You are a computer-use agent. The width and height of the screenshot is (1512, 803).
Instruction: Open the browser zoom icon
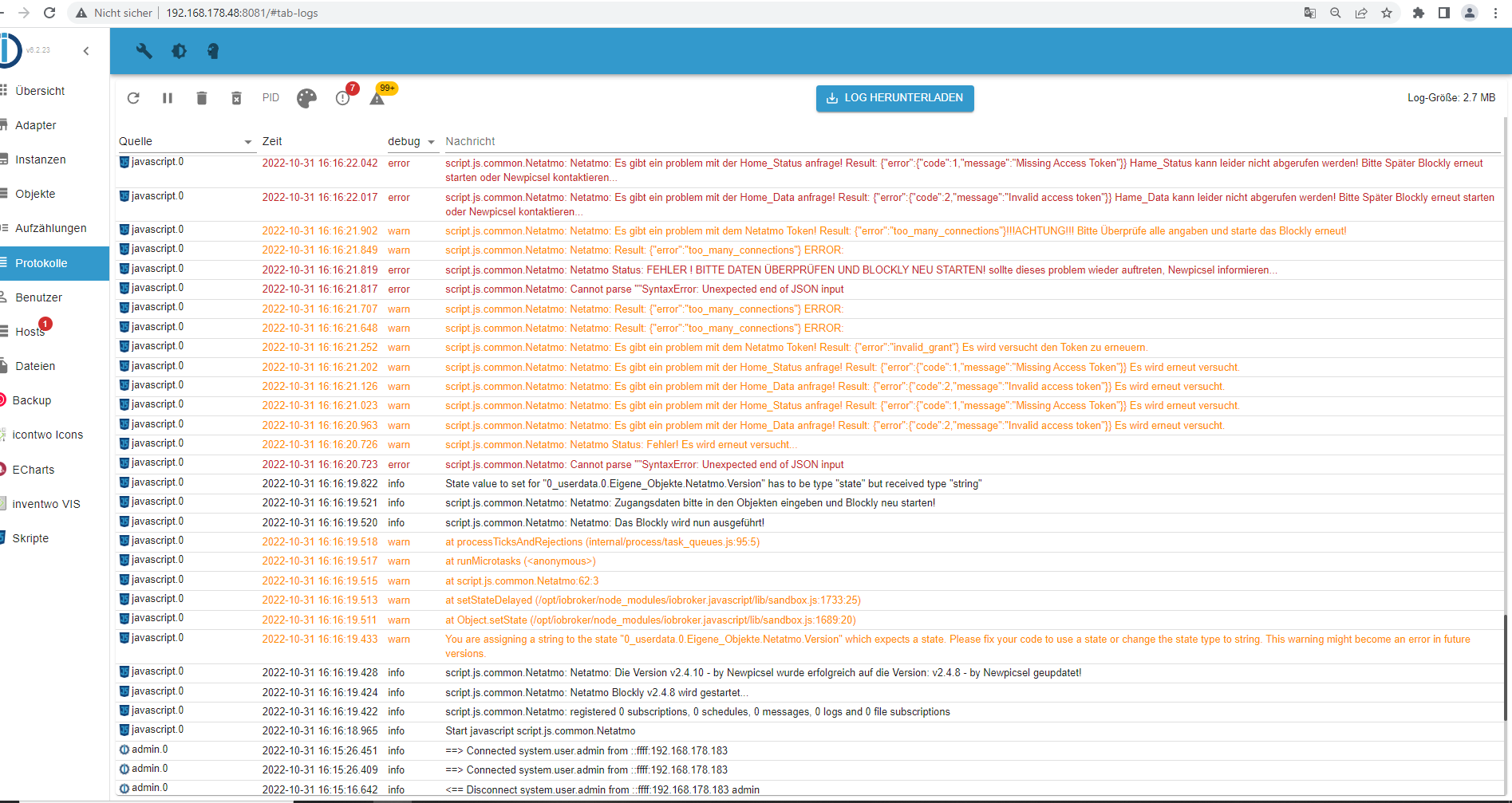click(x=1335, y=13)
